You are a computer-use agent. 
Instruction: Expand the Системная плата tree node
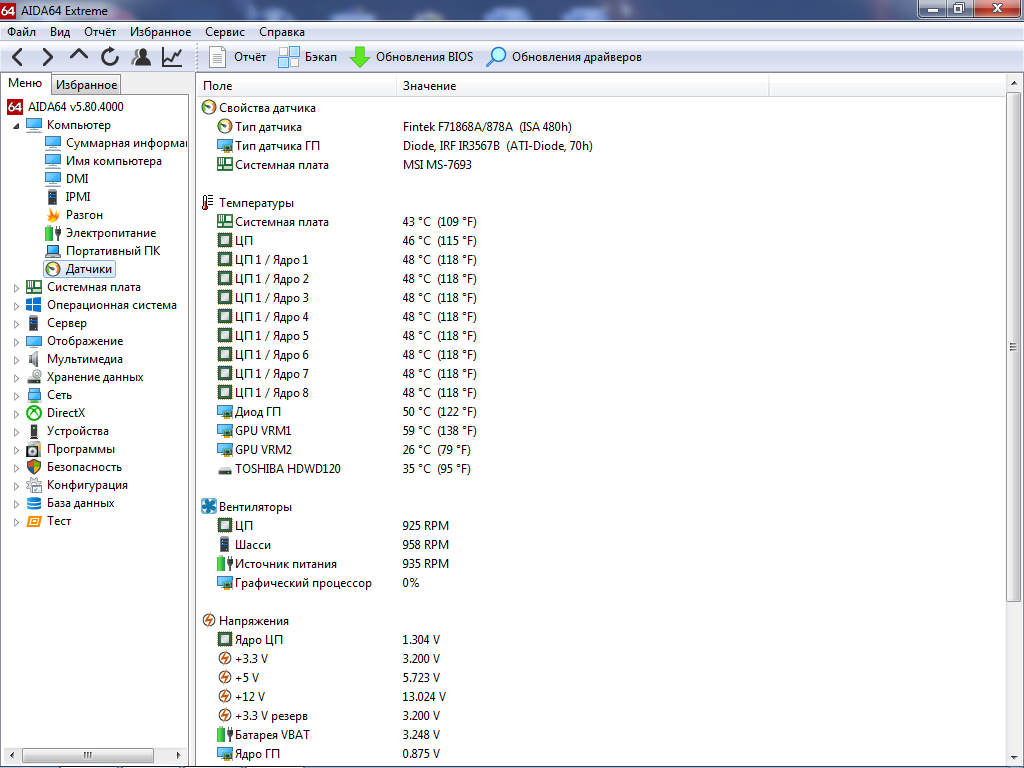coord(16,287)
